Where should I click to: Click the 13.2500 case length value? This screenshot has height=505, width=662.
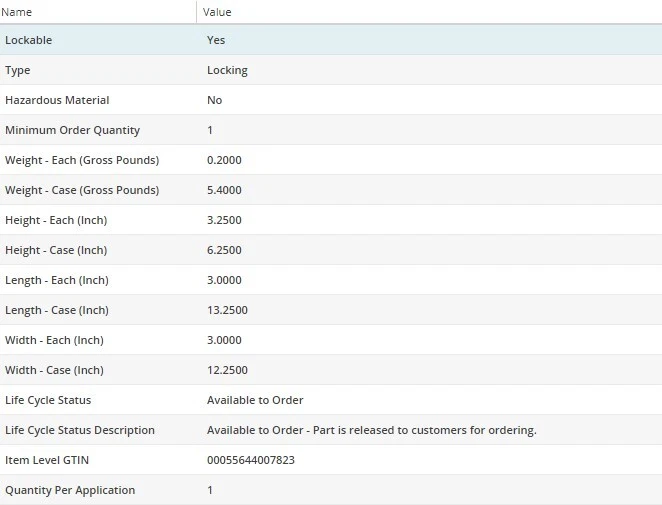227,310
